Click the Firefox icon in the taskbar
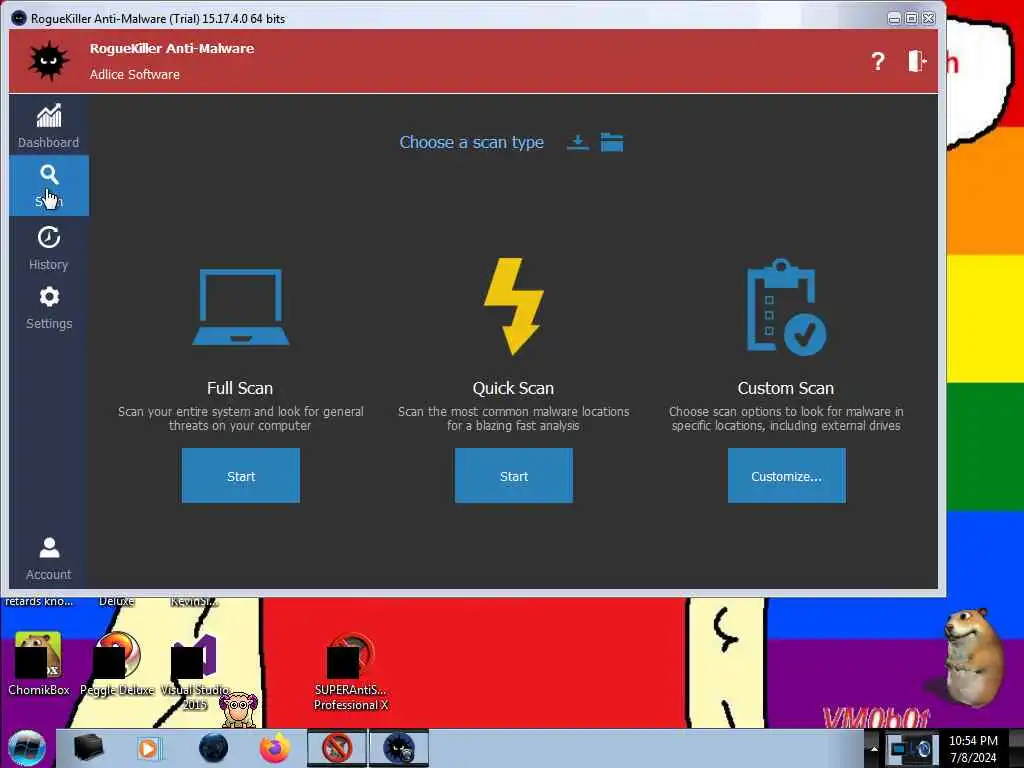The image size is (1024, 768). coord(275,748)
